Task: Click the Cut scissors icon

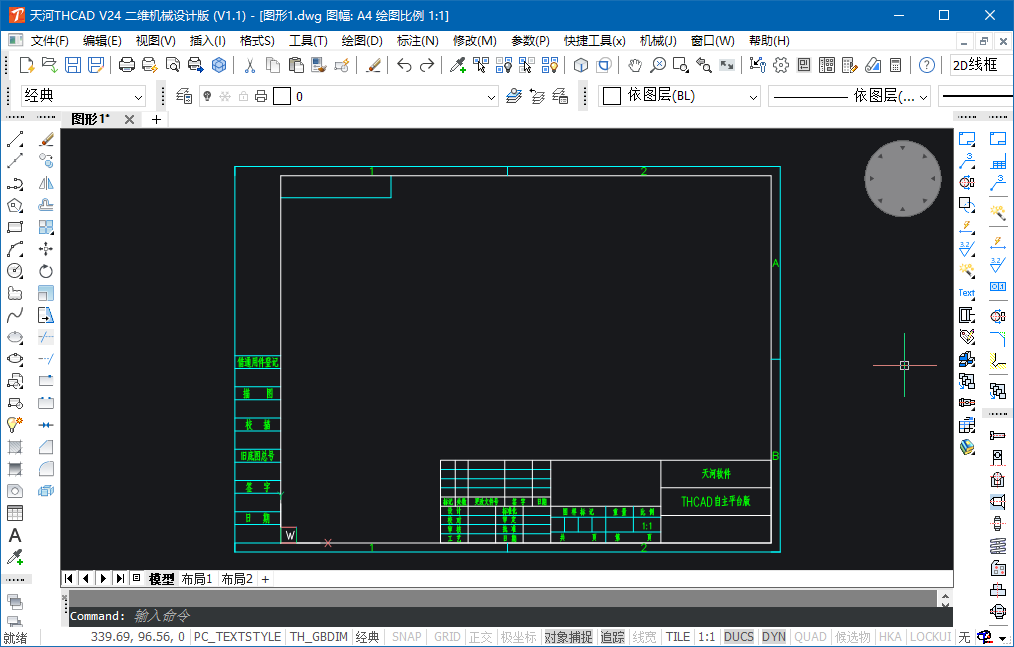Action: pos(249,65)
